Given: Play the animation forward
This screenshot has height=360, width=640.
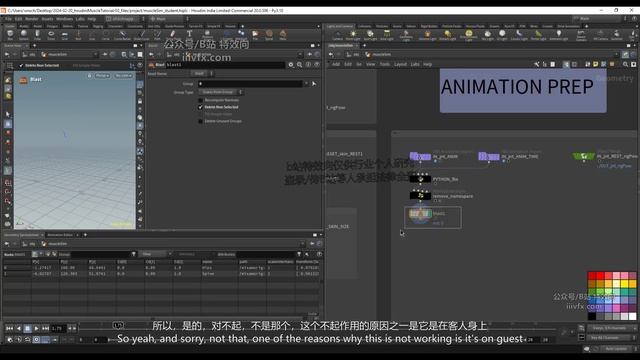Looking at the screenshot, I should point(36,328).
